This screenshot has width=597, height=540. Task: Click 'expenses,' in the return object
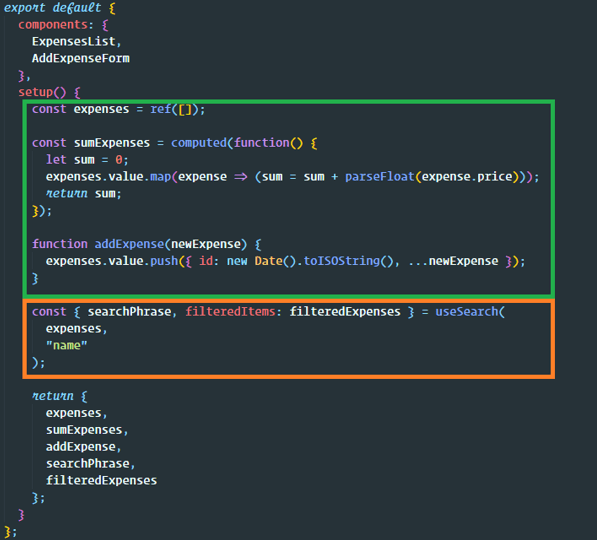click(x=77, y=413)
